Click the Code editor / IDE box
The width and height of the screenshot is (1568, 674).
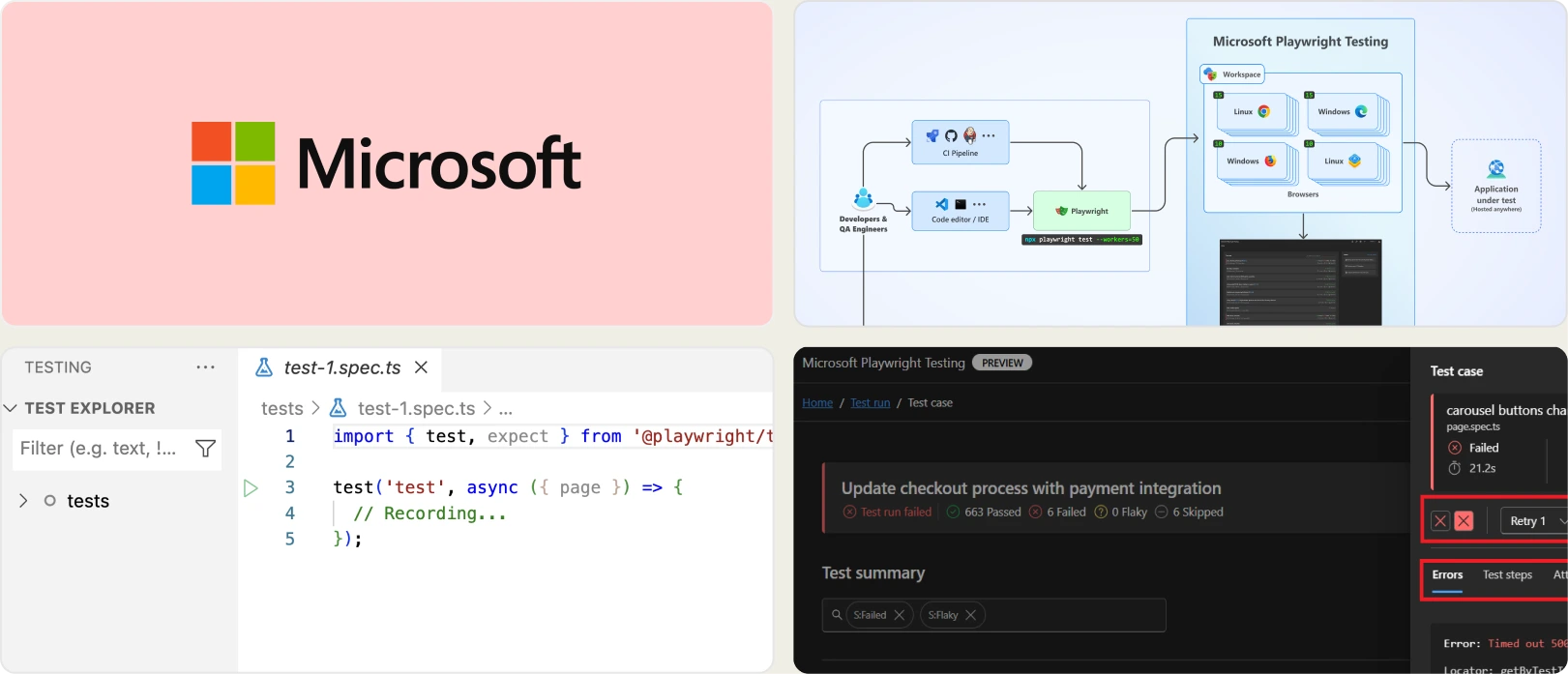(x=961, y=211)
